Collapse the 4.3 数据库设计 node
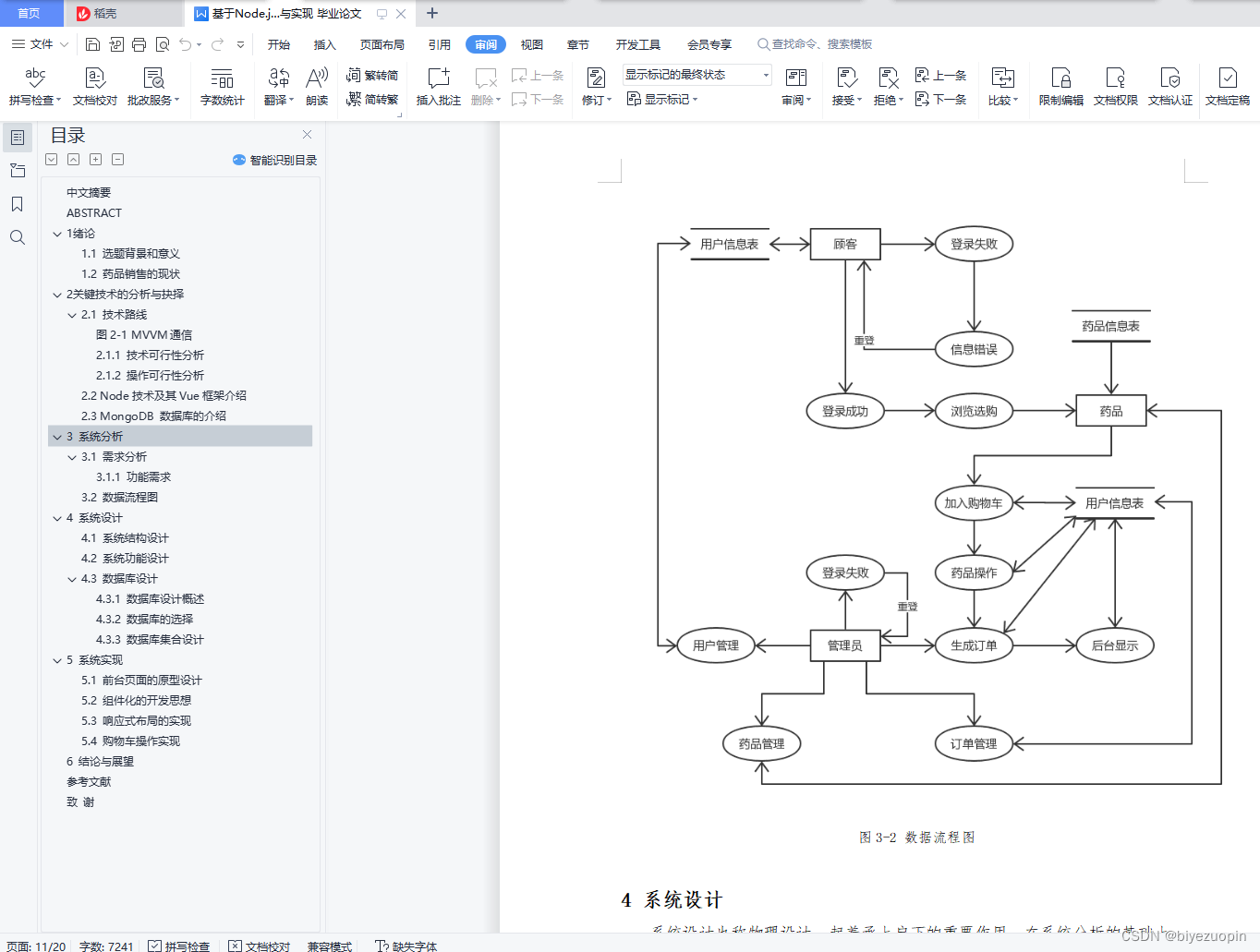 (72, 579)
